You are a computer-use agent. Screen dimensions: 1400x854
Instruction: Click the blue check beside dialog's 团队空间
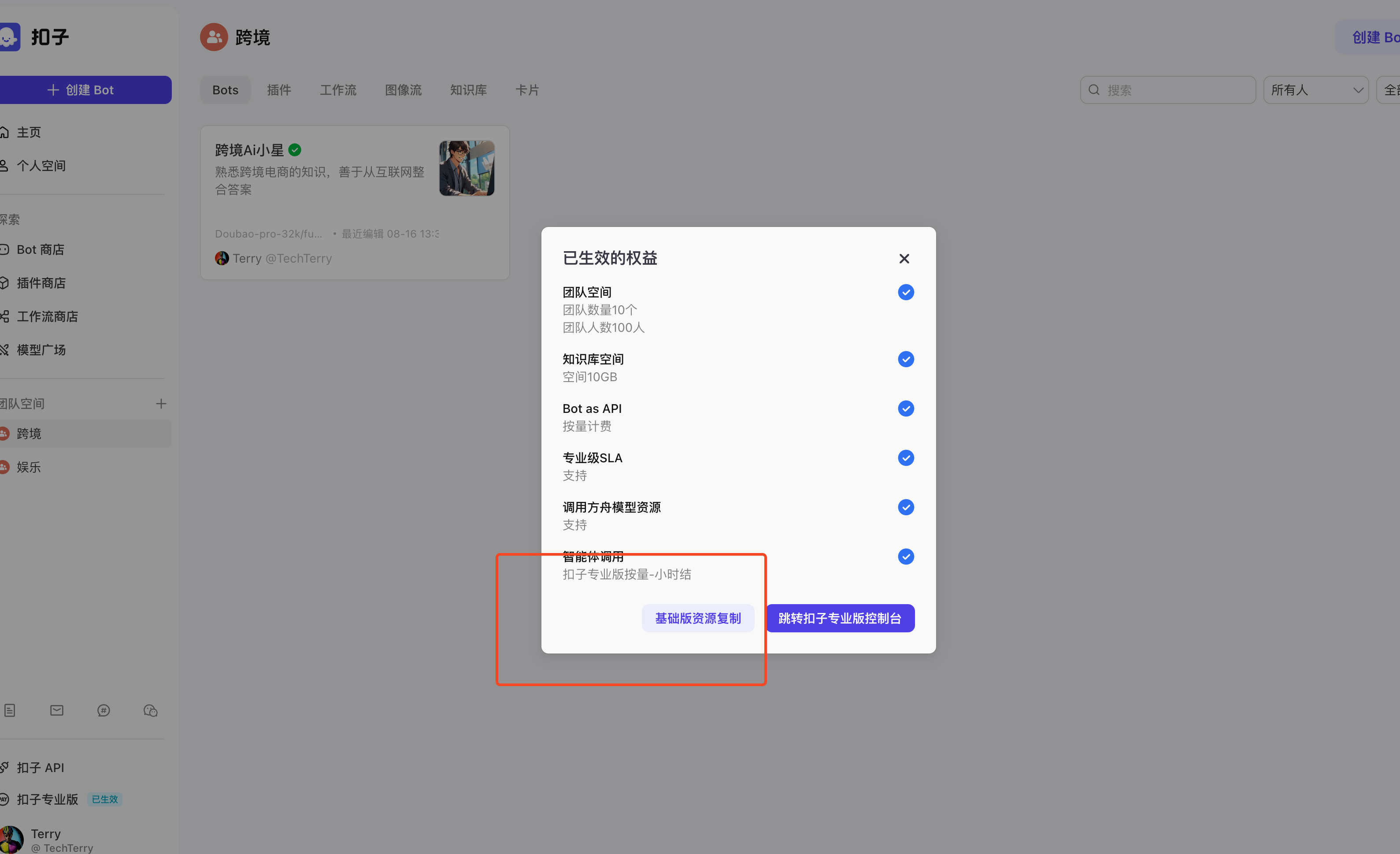(906, 292)
